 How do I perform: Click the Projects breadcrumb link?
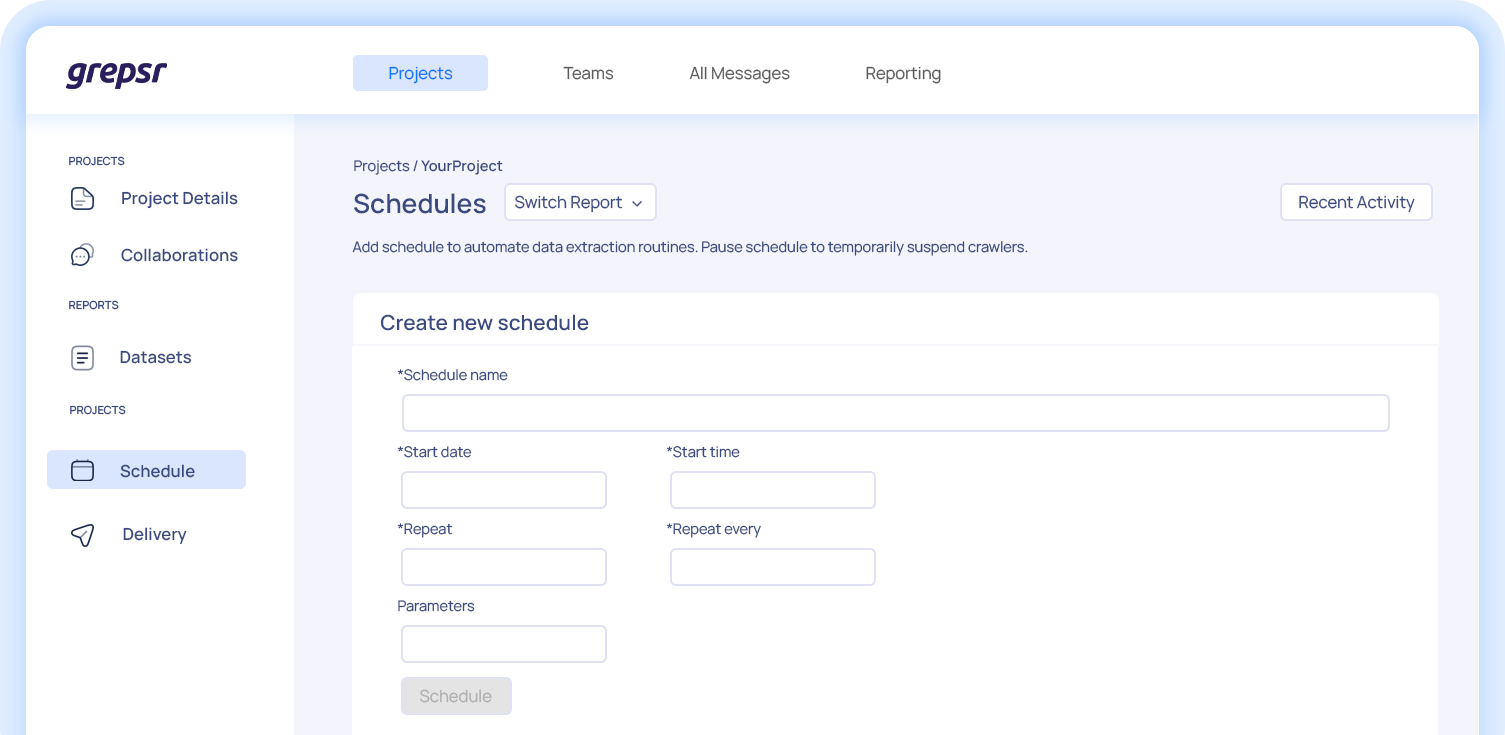[381, 166]
